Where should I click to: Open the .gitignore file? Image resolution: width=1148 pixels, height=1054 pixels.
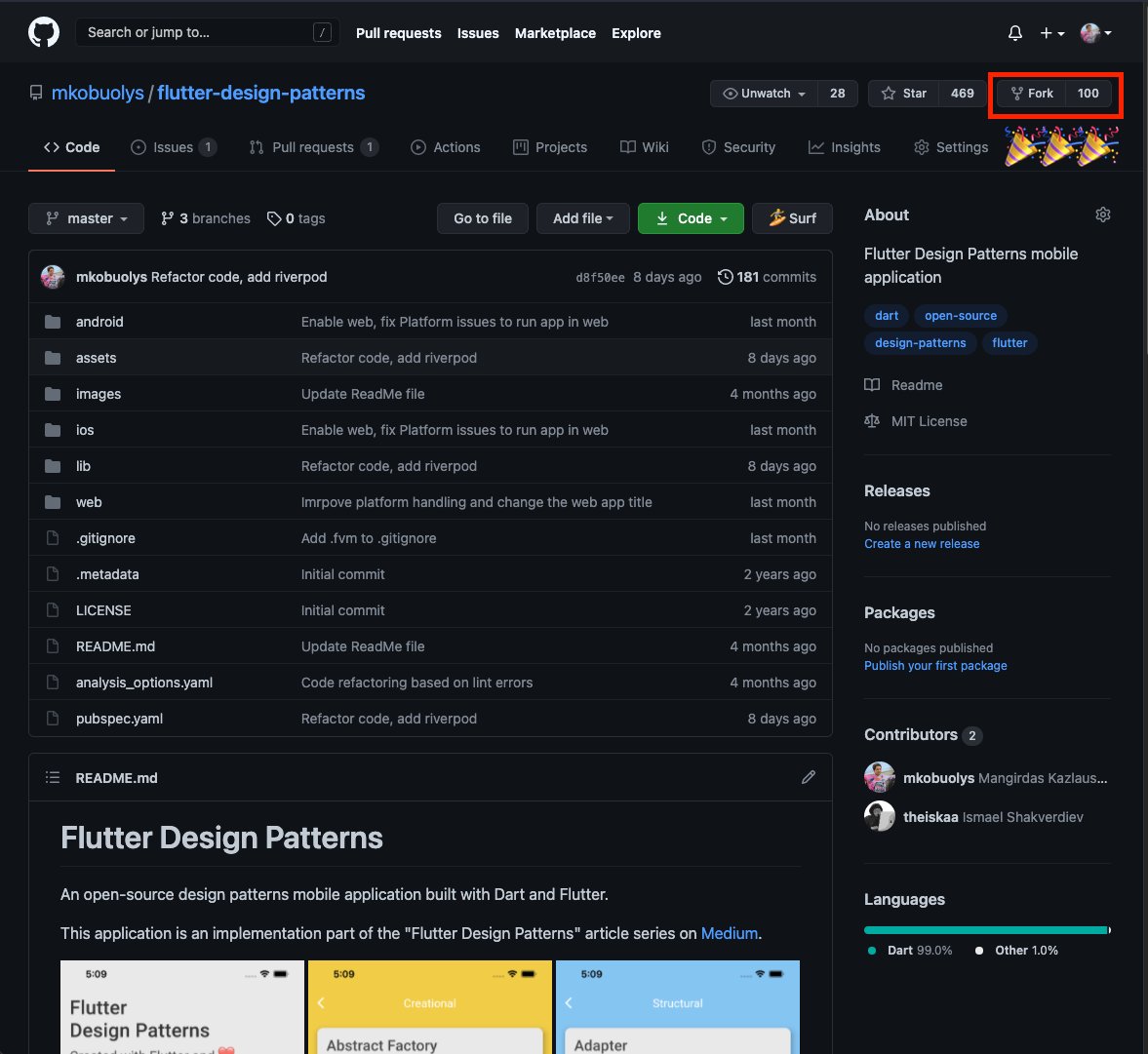click(105, 538)
